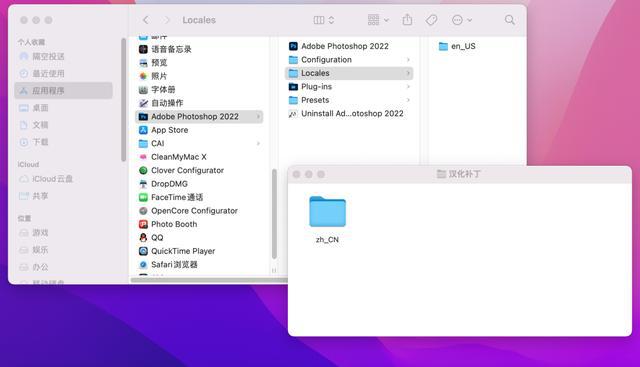Click the Finder back navigation arrow
This screenshot has height=367, width=640.
(146, 20)
